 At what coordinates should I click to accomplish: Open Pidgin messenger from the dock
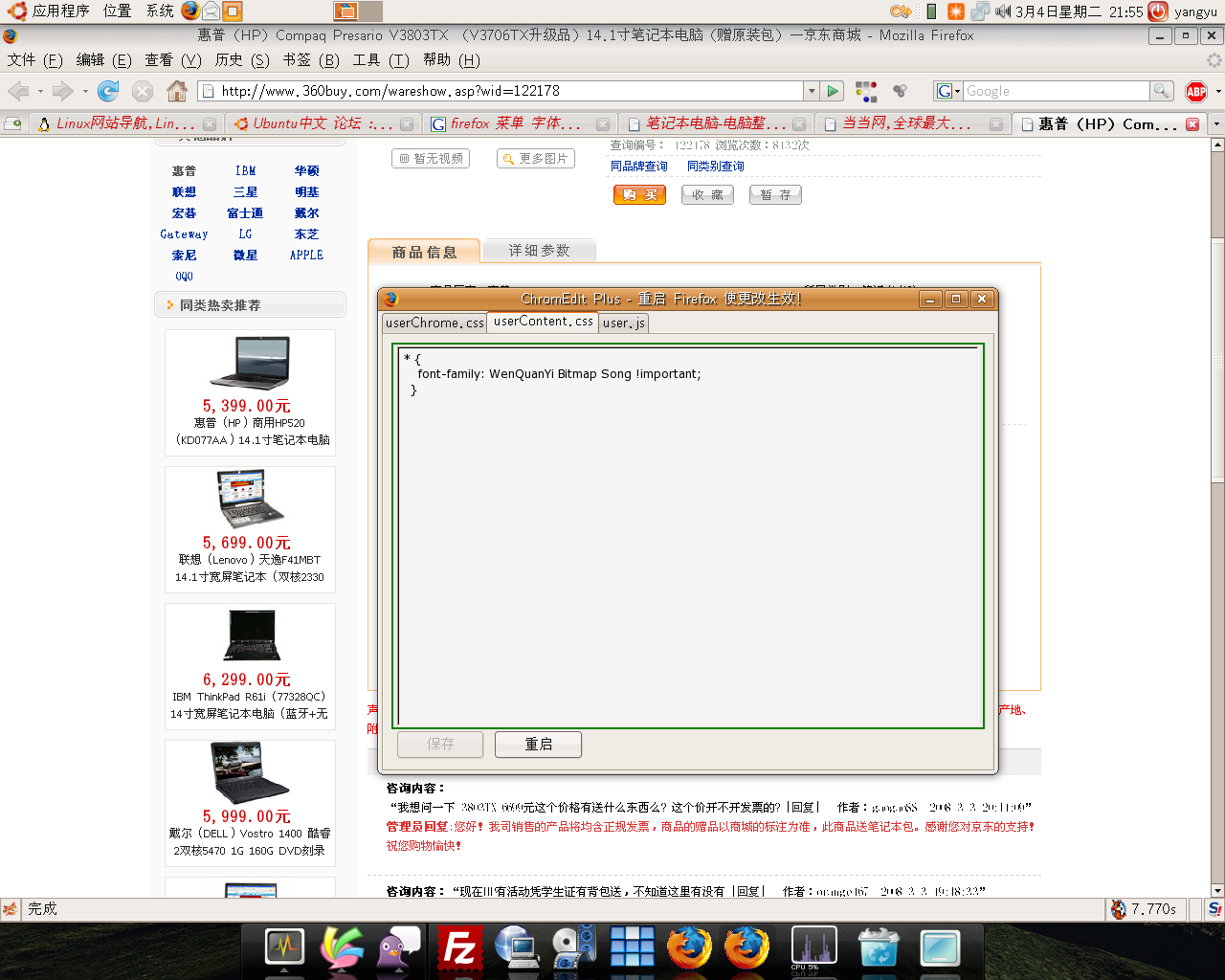(399, 948)
